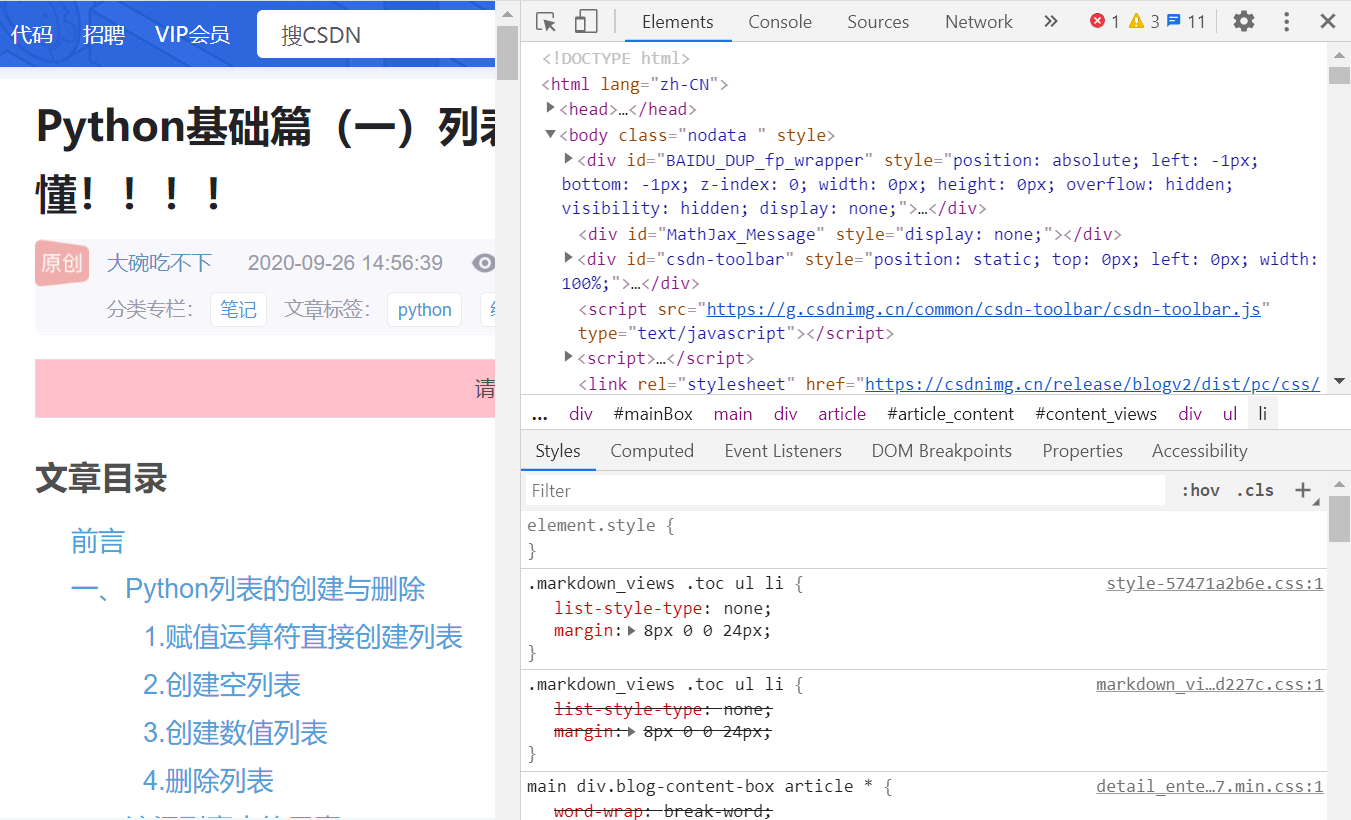Select the ul breadcrumb item

[x=1230, y=414]
